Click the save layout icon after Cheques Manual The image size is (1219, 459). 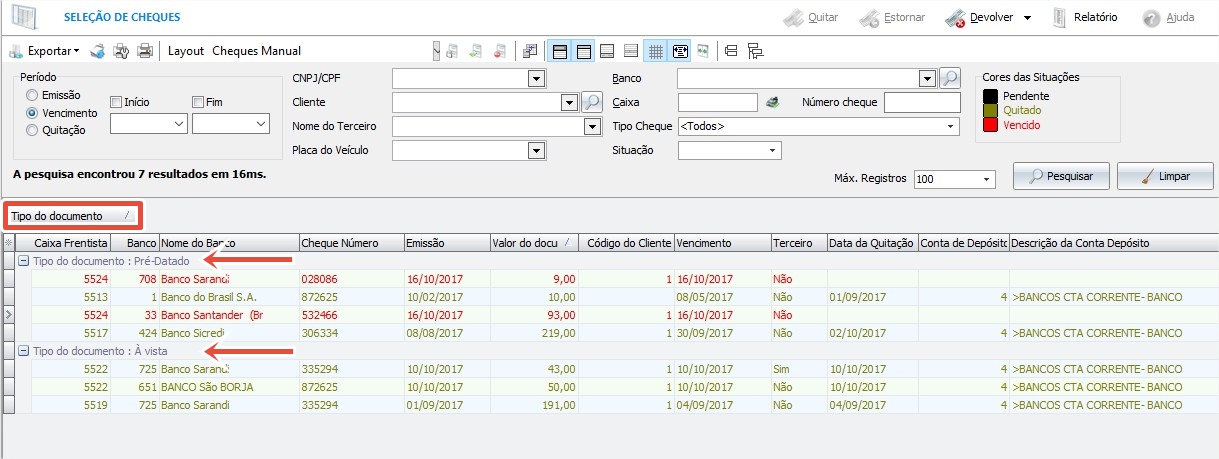point(452,50)
